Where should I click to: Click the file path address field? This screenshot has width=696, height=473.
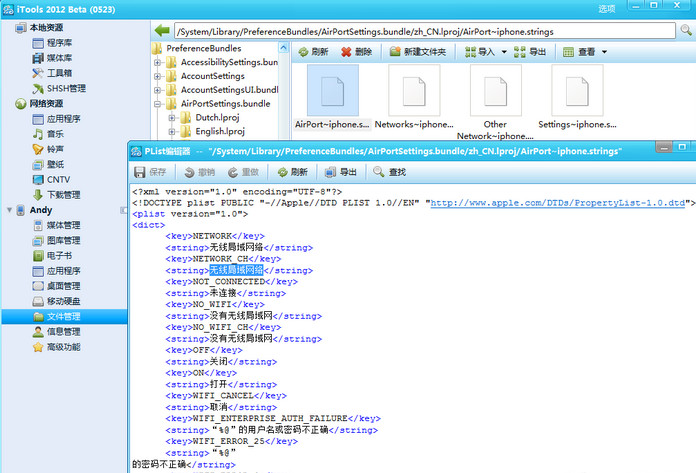point(430,31)
